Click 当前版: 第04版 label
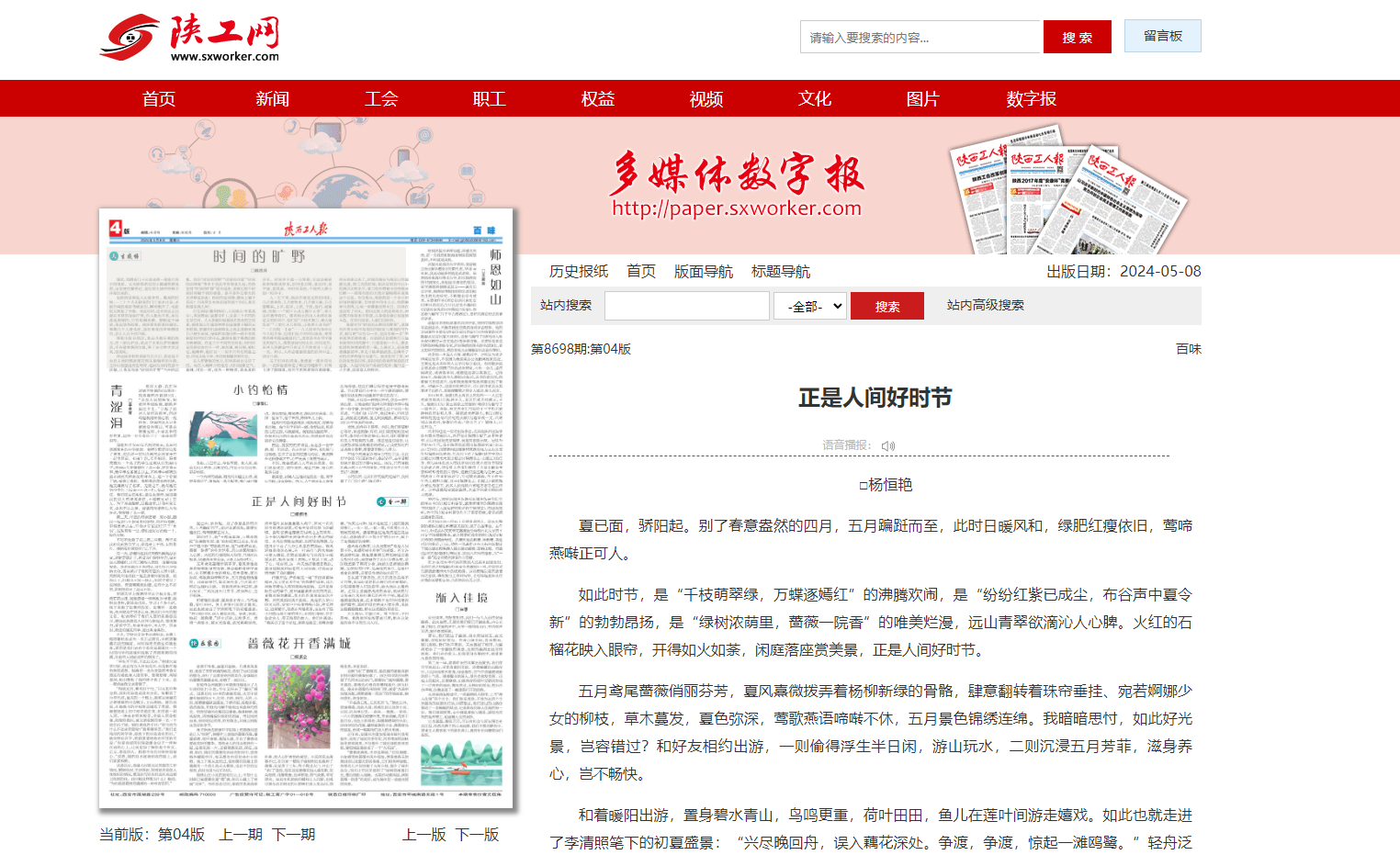1400x855 pixels. [x=152, y=834]
